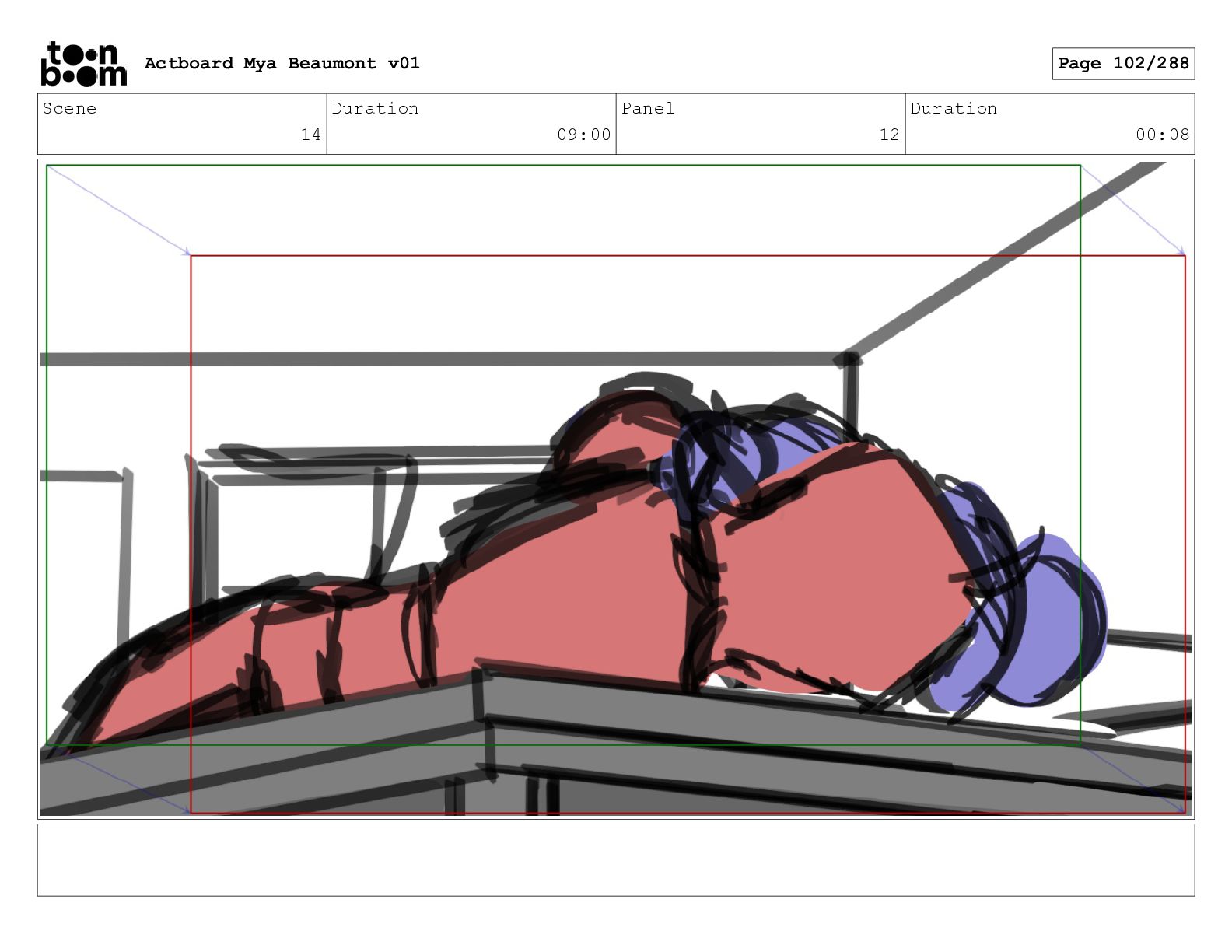1232x952 pixels.
Task: Click the empty notes box below panel
Action: 616,860
